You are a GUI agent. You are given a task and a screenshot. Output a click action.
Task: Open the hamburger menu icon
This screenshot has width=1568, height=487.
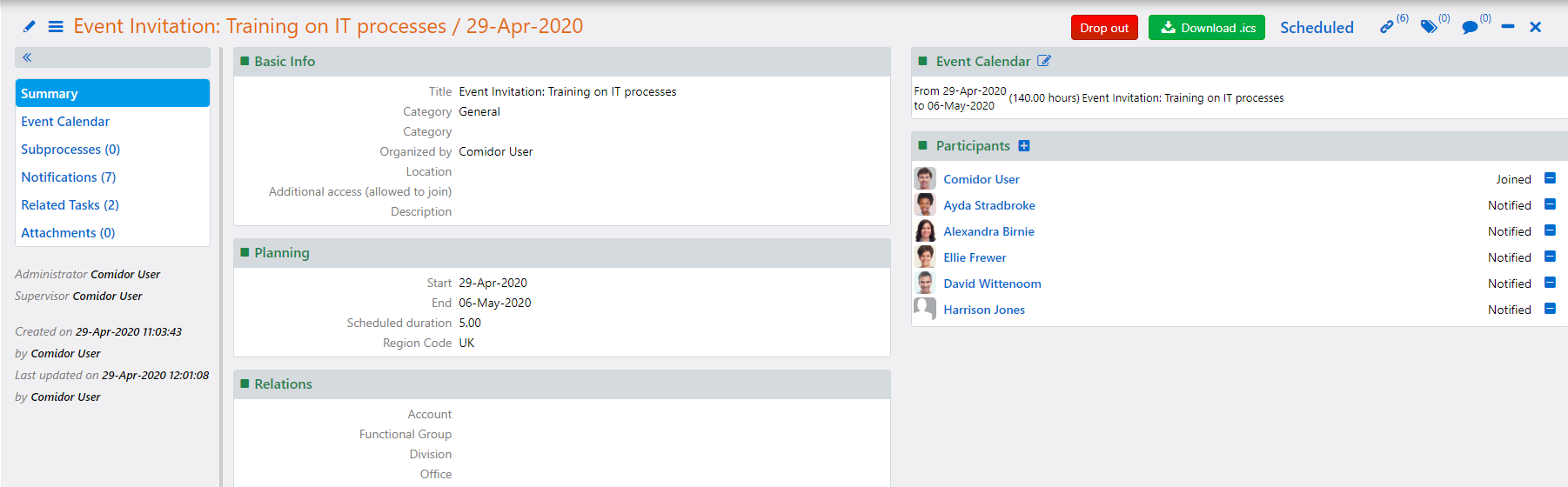pos(56,27)
